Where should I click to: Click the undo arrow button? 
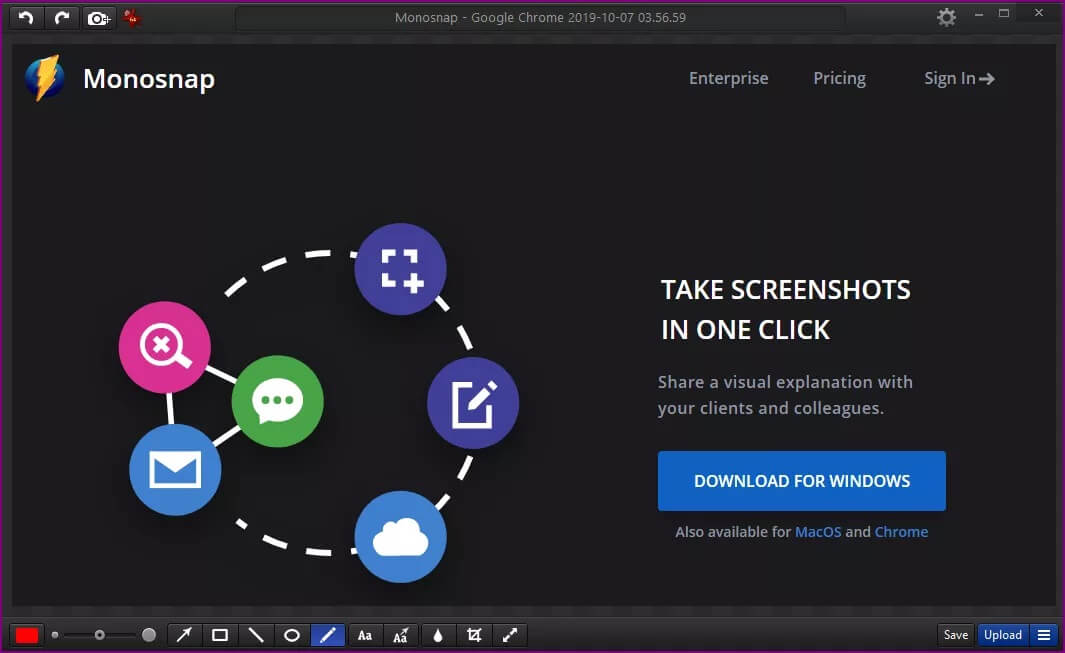pos(26,17)
